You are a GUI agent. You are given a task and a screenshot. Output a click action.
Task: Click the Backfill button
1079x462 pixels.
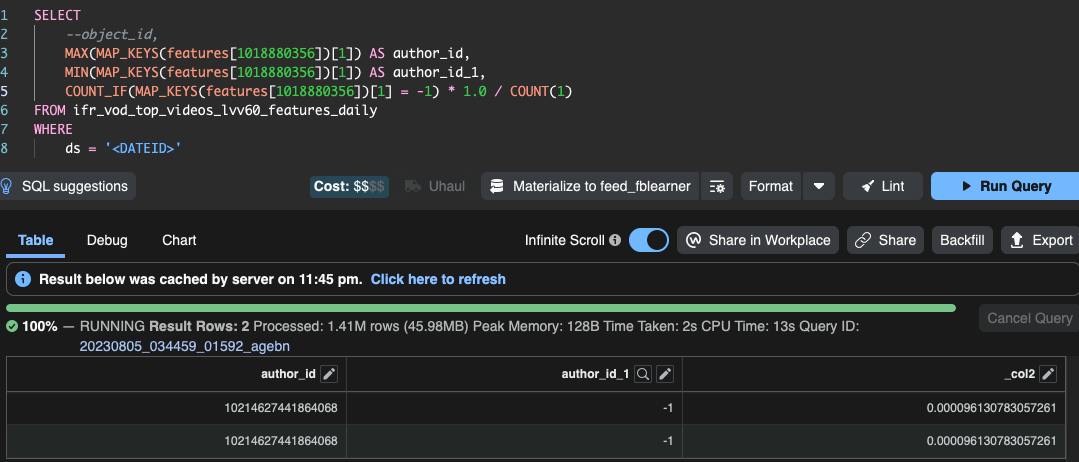962,240
